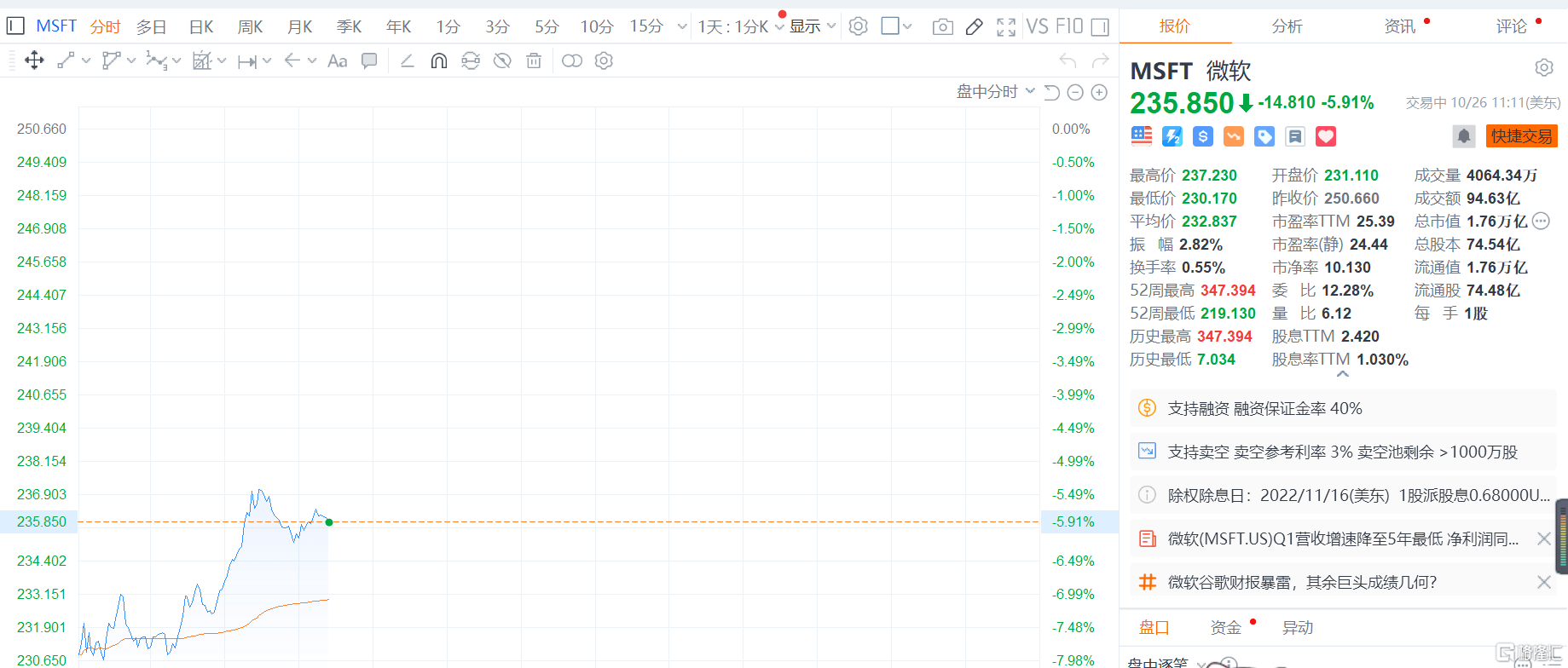
Task: Open 微软谷歌财报暴雷 topic link
Action: click(1302, 582)
